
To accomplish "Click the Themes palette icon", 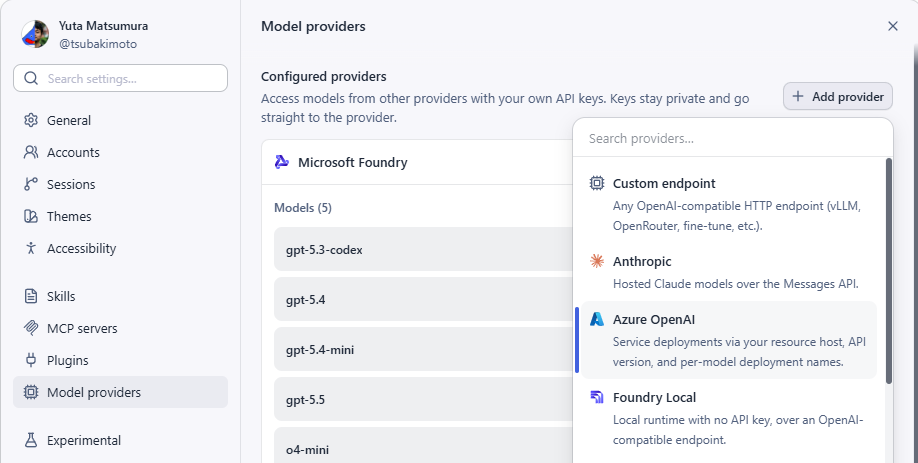I will point(30,216).
